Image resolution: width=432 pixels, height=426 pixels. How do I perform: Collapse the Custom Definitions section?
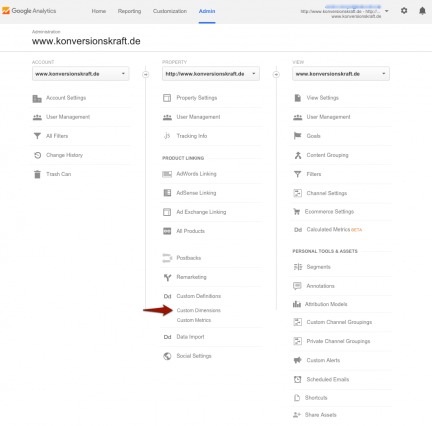tap(199, 296)
